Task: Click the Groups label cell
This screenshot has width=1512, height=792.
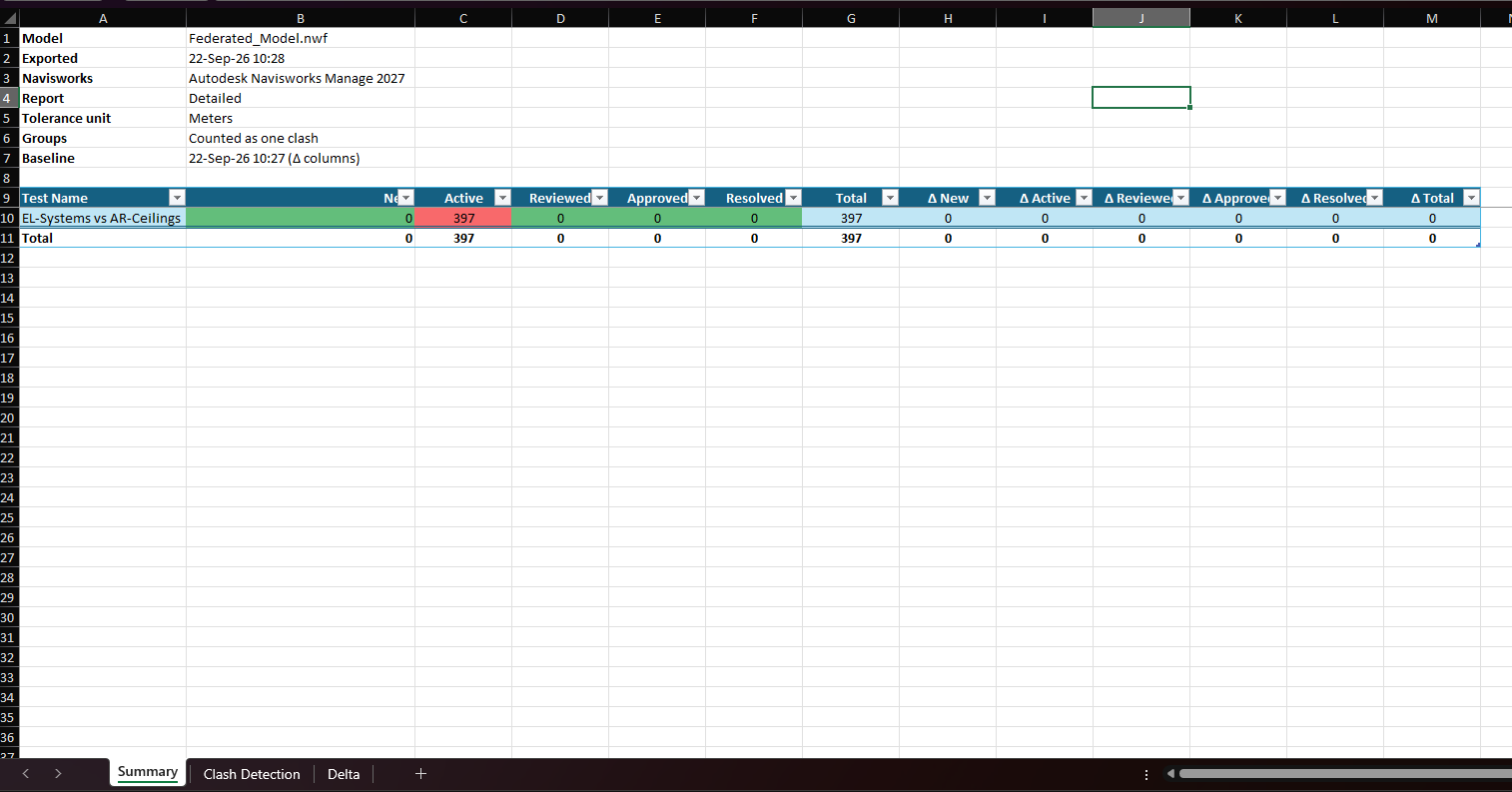Action: (x=103, y=138)
